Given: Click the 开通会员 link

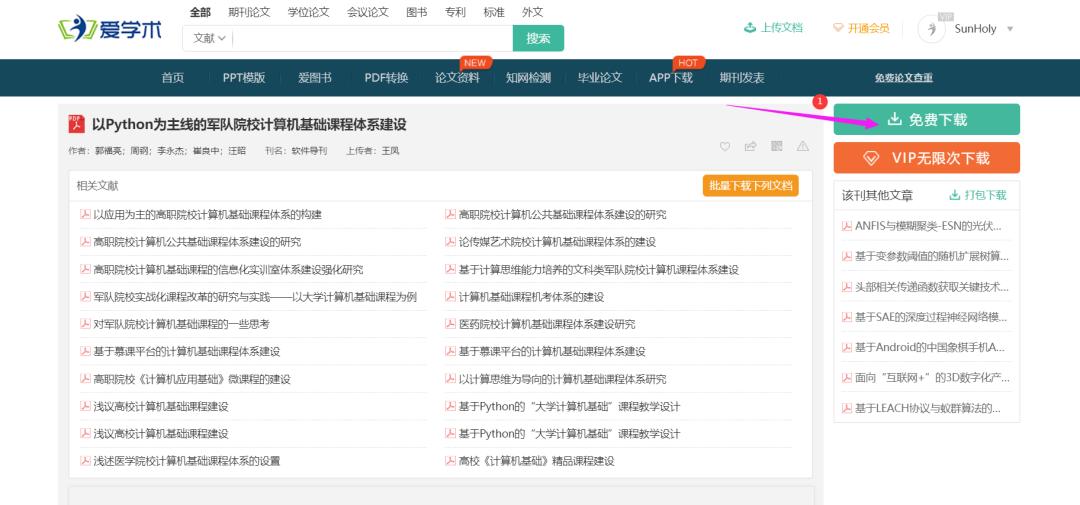Looking at the screenshot, I should pos(861,28).
